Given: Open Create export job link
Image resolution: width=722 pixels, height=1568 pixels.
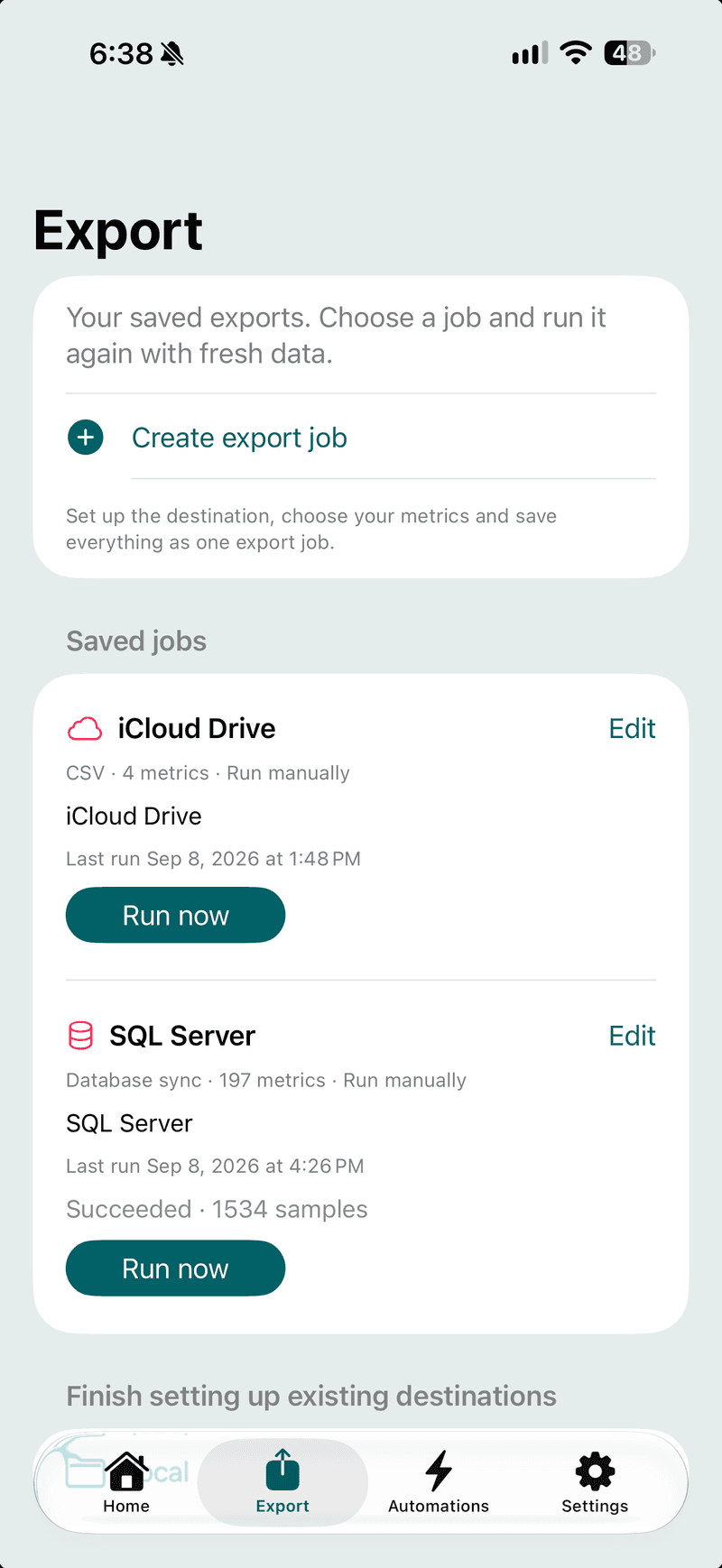Looking at the screenshot, I should [x=239, y=438].
